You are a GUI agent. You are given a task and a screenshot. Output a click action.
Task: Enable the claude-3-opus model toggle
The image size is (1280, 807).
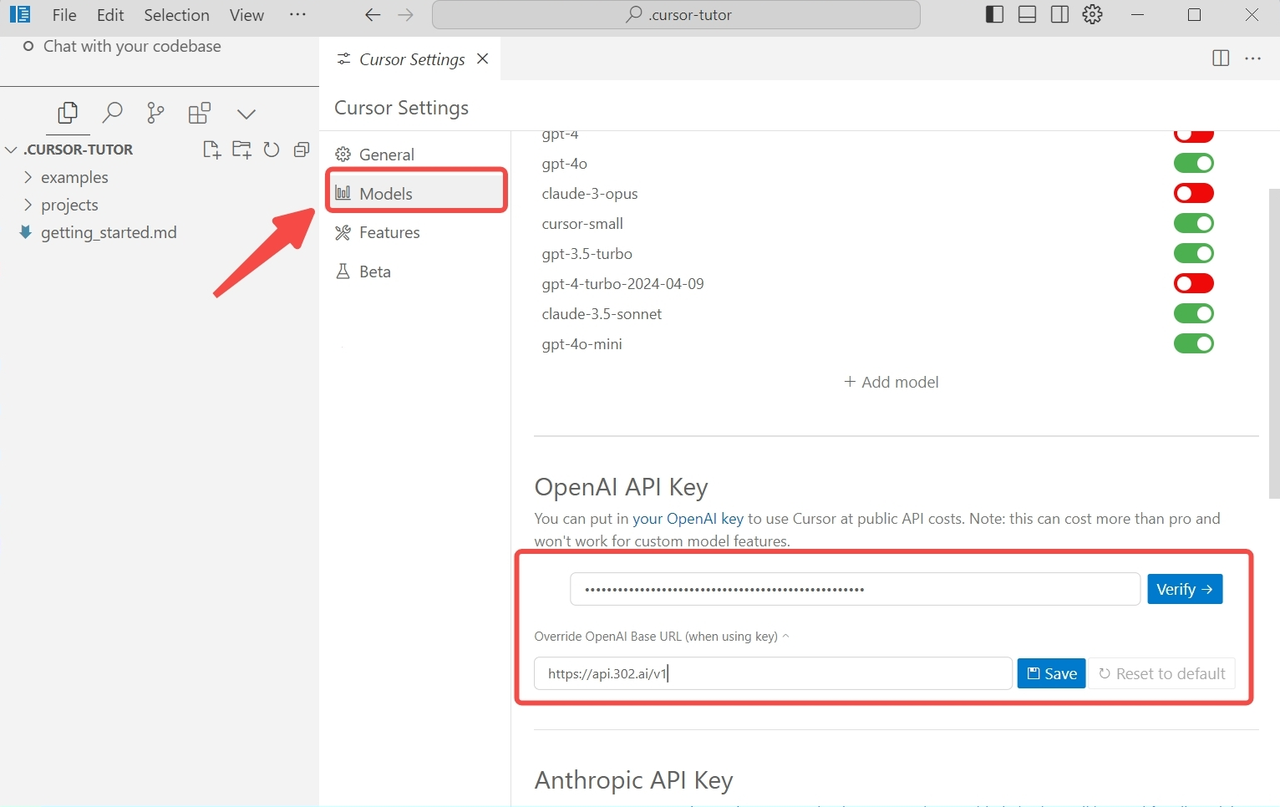[1193, 193]
